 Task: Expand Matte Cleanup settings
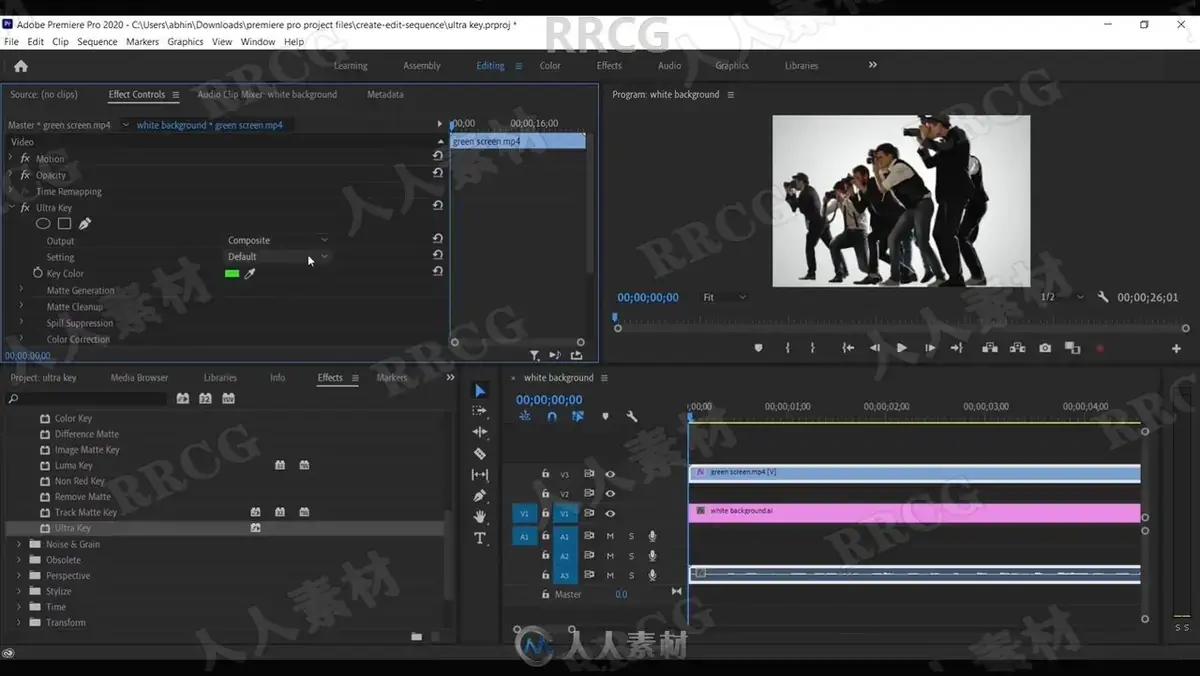pyautogui.click(x=21, y=306)
